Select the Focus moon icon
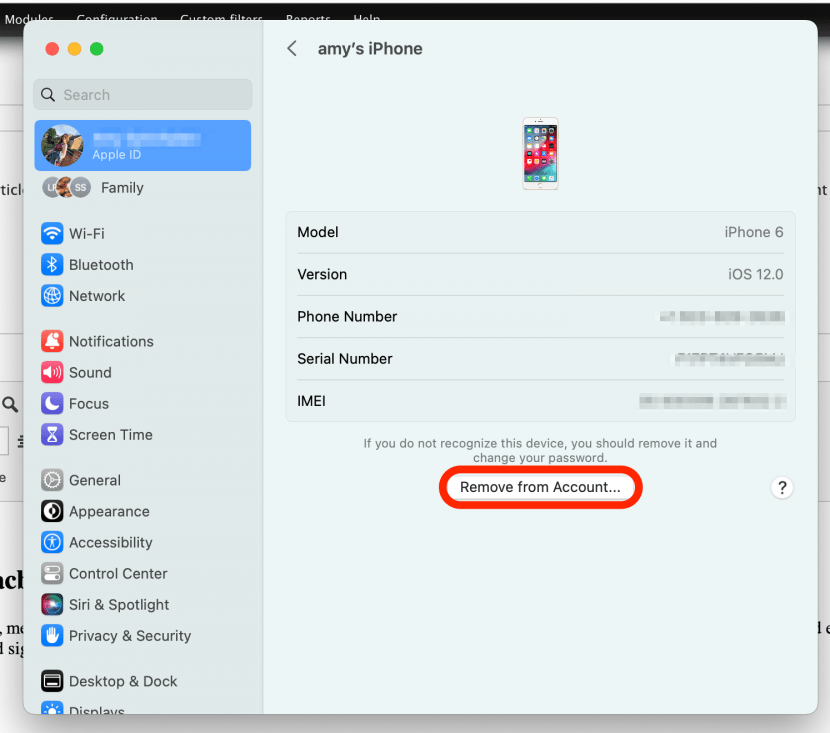This screenshot has height=733, width=830. pyautogui.click(x=52, y=403)
